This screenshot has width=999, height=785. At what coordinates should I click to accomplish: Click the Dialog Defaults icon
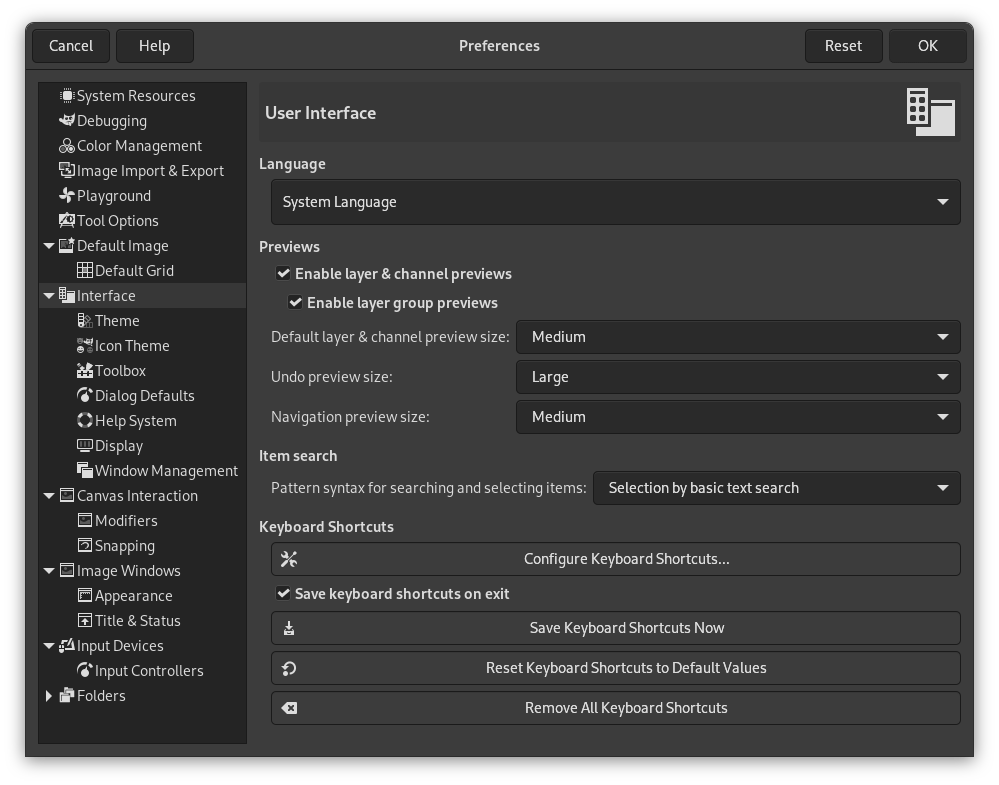(86, 395)
